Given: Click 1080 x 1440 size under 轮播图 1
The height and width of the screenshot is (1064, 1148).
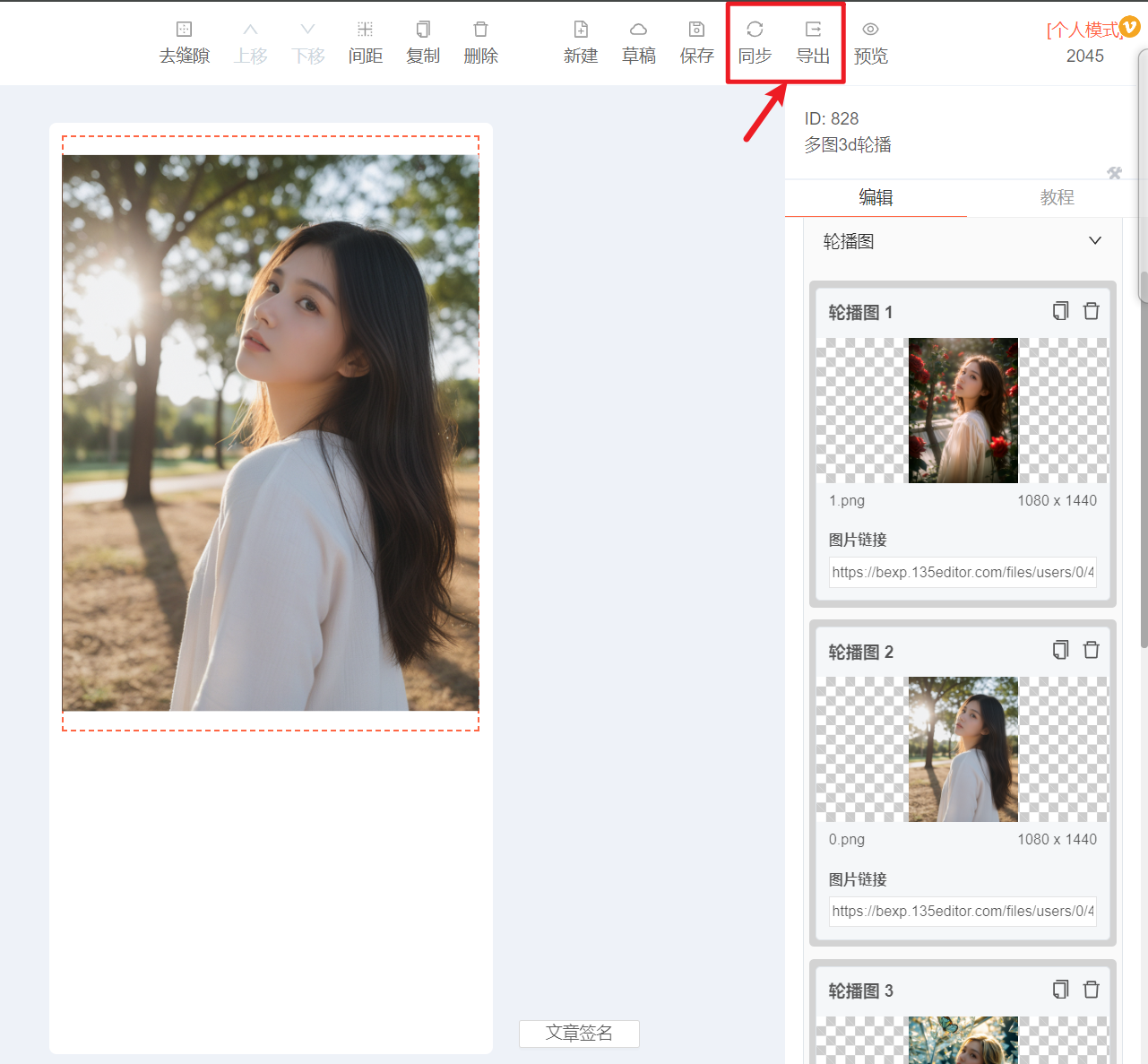Looking at the screenshot, I should point(1057,500).
